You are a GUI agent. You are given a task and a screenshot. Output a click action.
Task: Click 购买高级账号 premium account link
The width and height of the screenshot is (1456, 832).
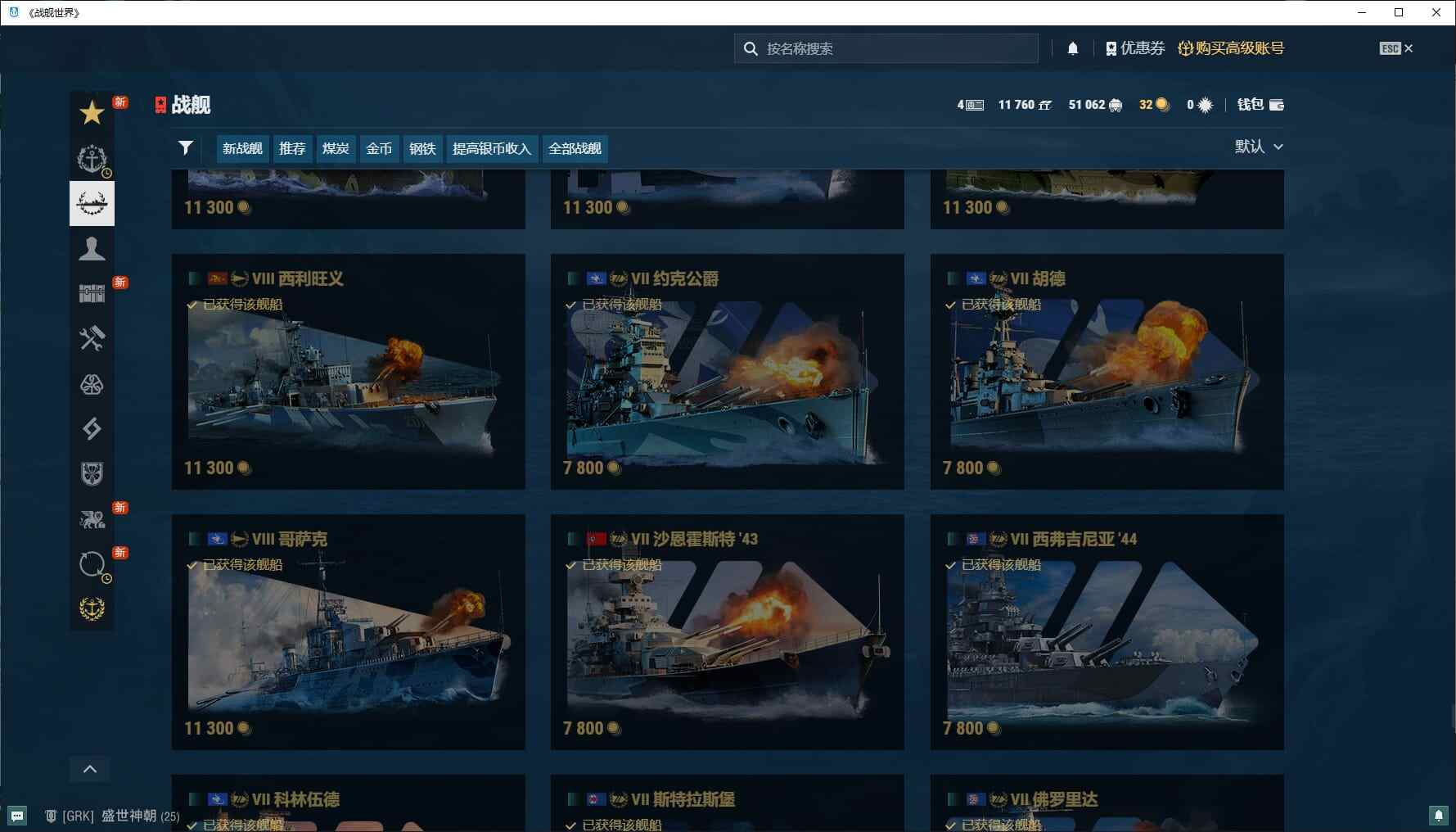(1231, 48)
